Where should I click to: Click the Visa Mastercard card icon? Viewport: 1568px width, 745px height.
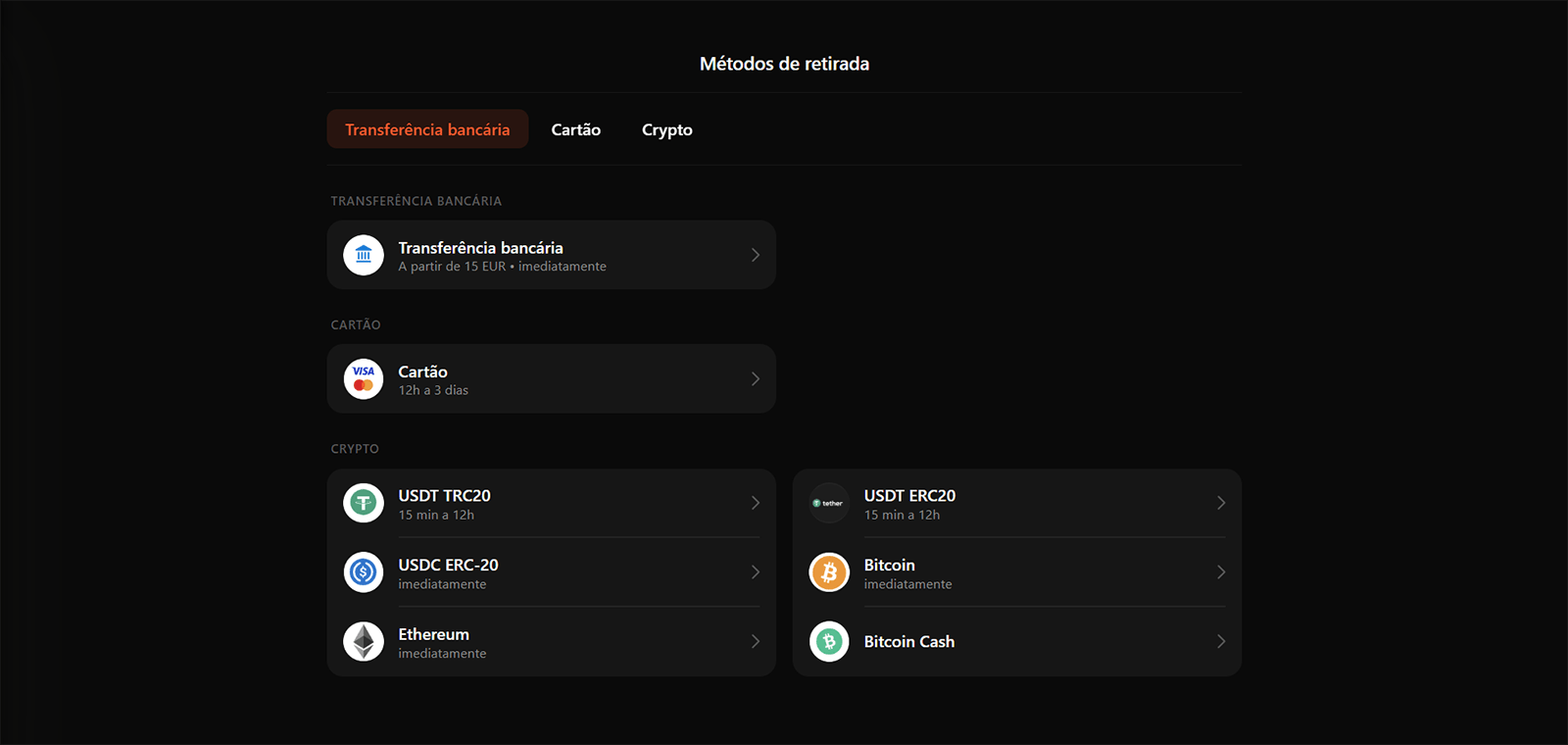[x=364, y=378]
